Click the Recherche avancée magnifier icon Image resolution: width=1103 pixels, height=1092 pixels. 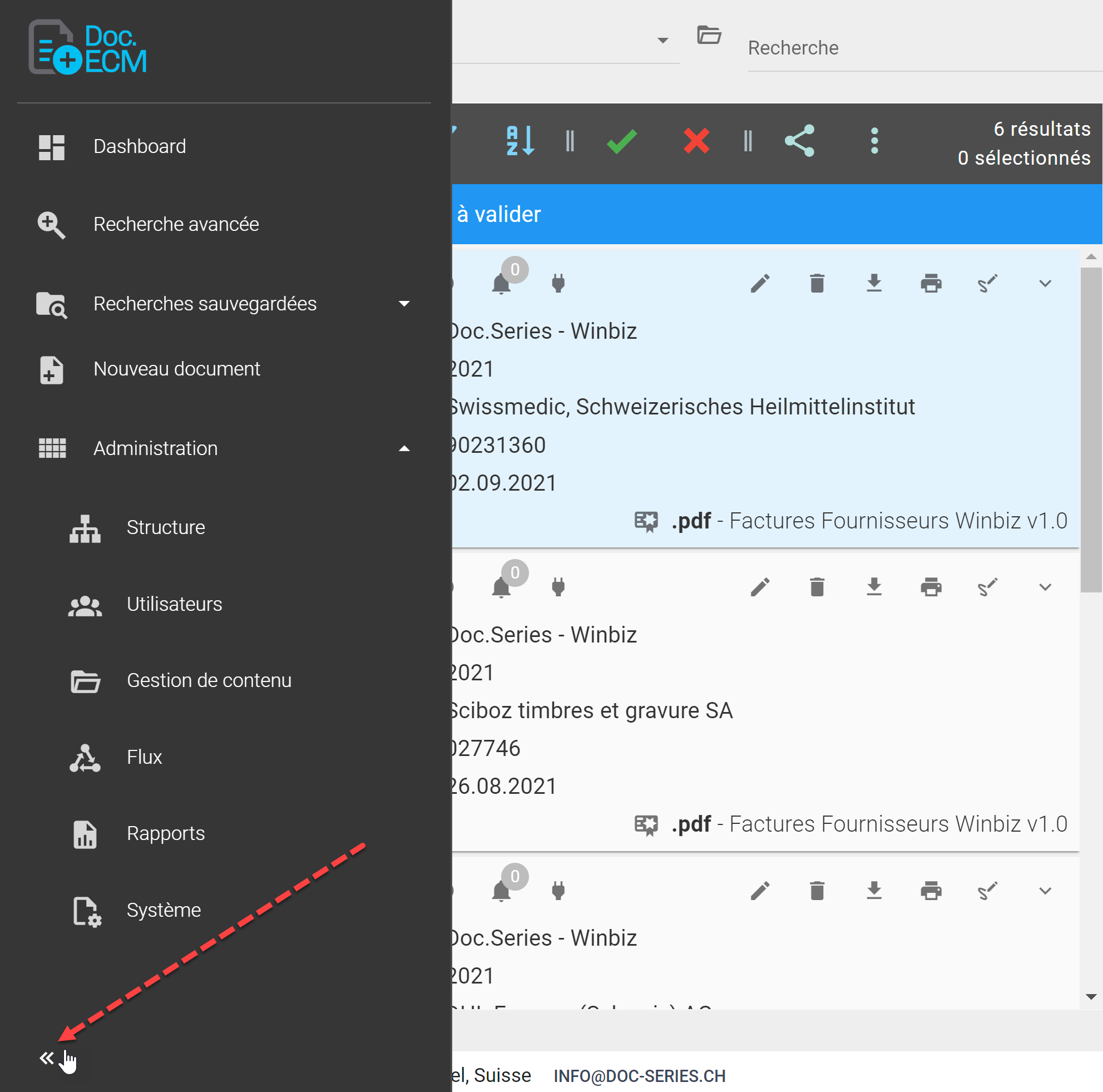51,225
